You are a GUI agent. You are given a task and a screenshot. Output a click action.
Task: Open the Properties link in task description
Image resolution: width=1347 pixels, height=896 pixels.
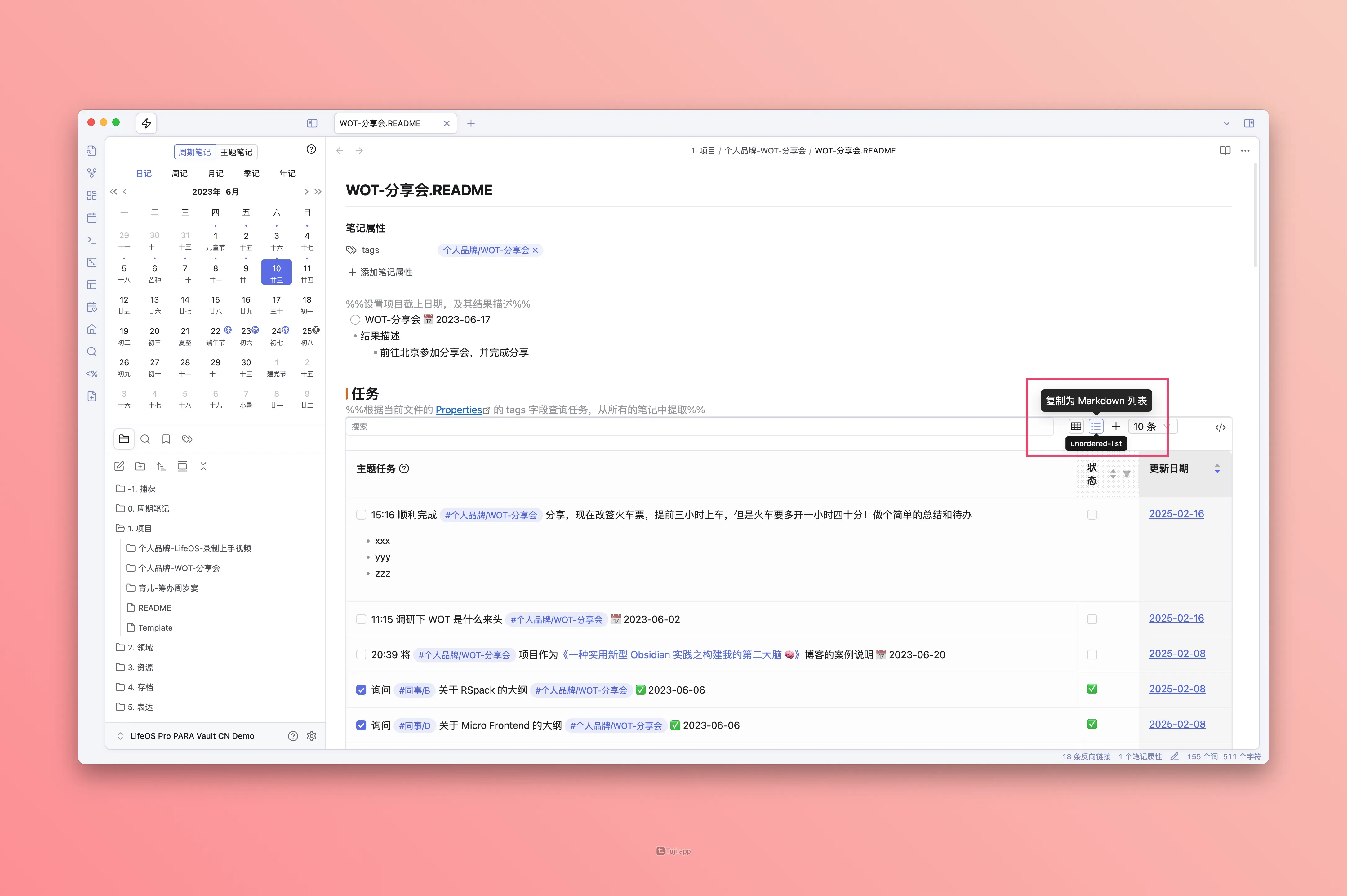(x=458, y=410)
